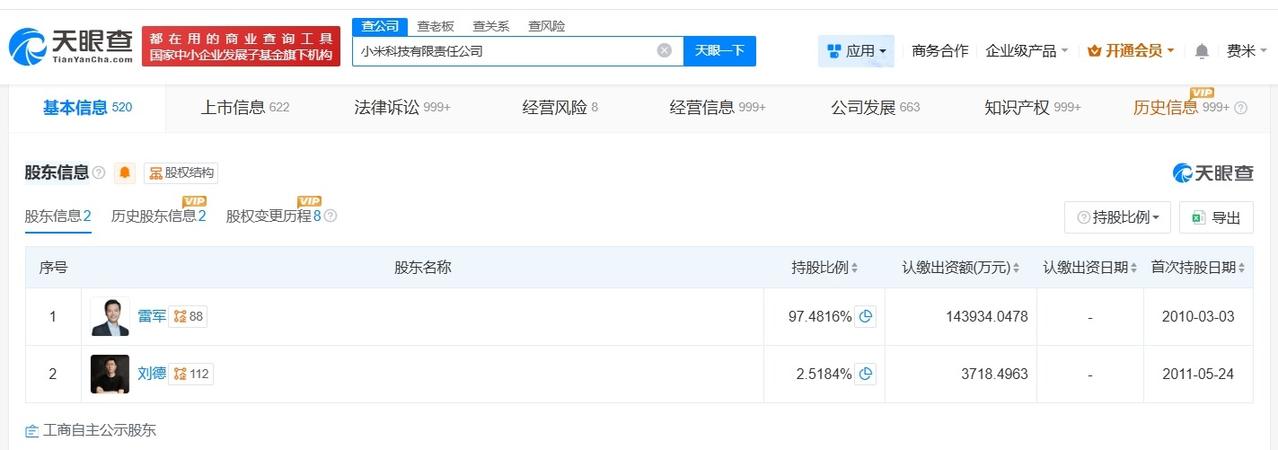
Task: Click the 导出 export button
Action: pyautogui.click(x=1217, y=217)
